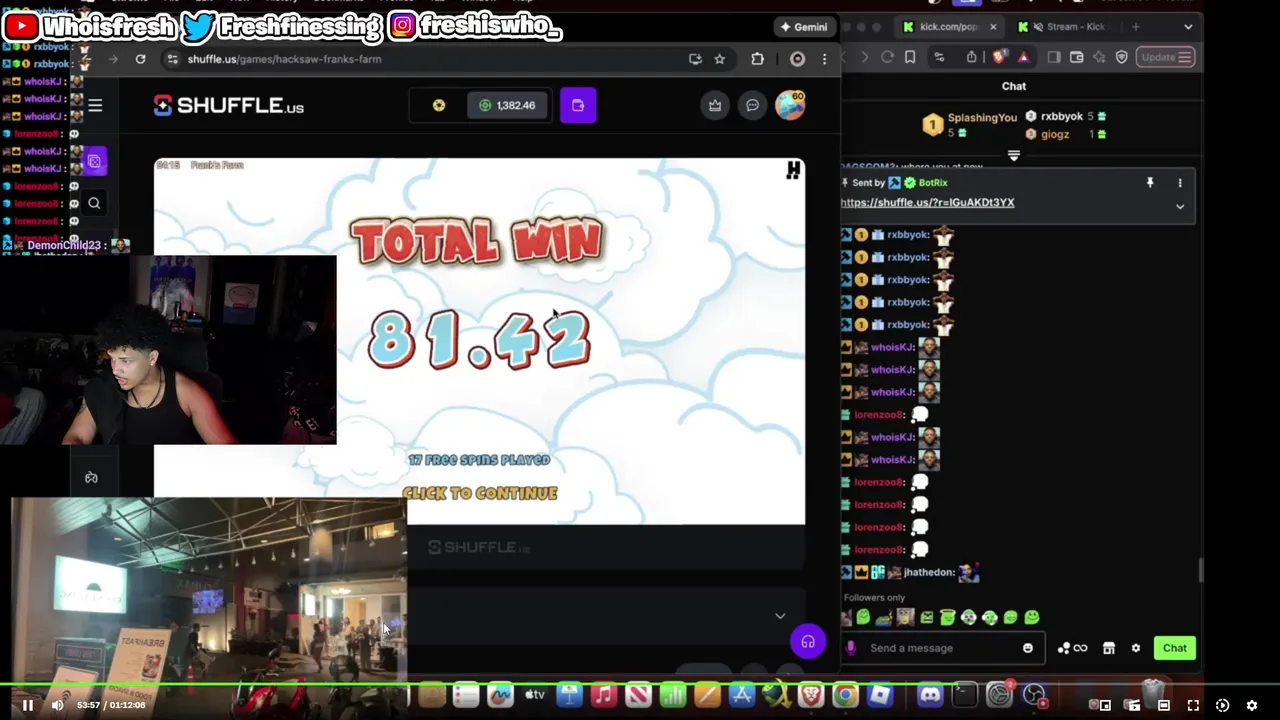Close the kick.com tab
Screen dimensions: 1280x720
(993, 27)
